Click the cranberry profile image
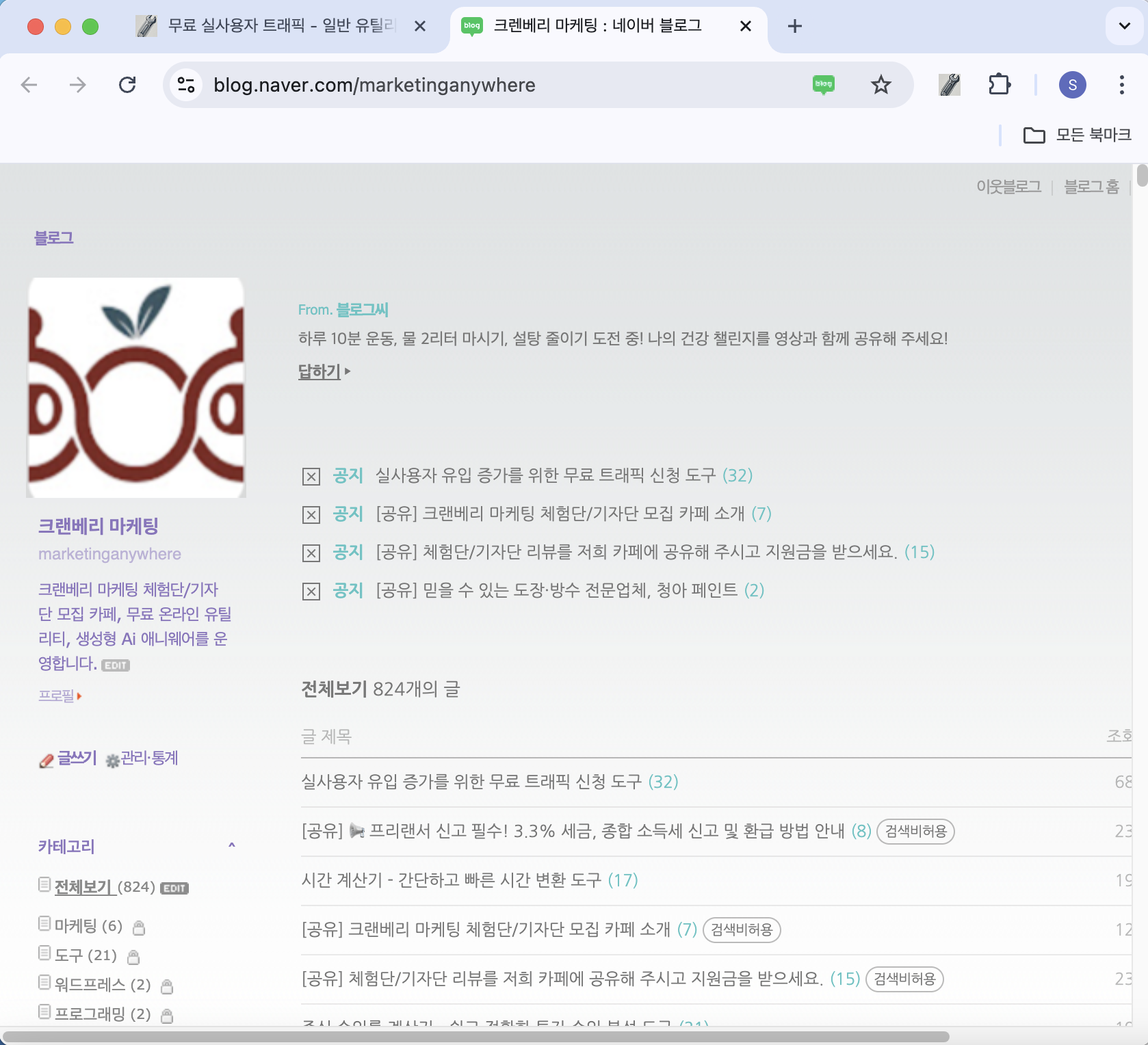This screenshot has height=1045, width=1148. (136, 387)
